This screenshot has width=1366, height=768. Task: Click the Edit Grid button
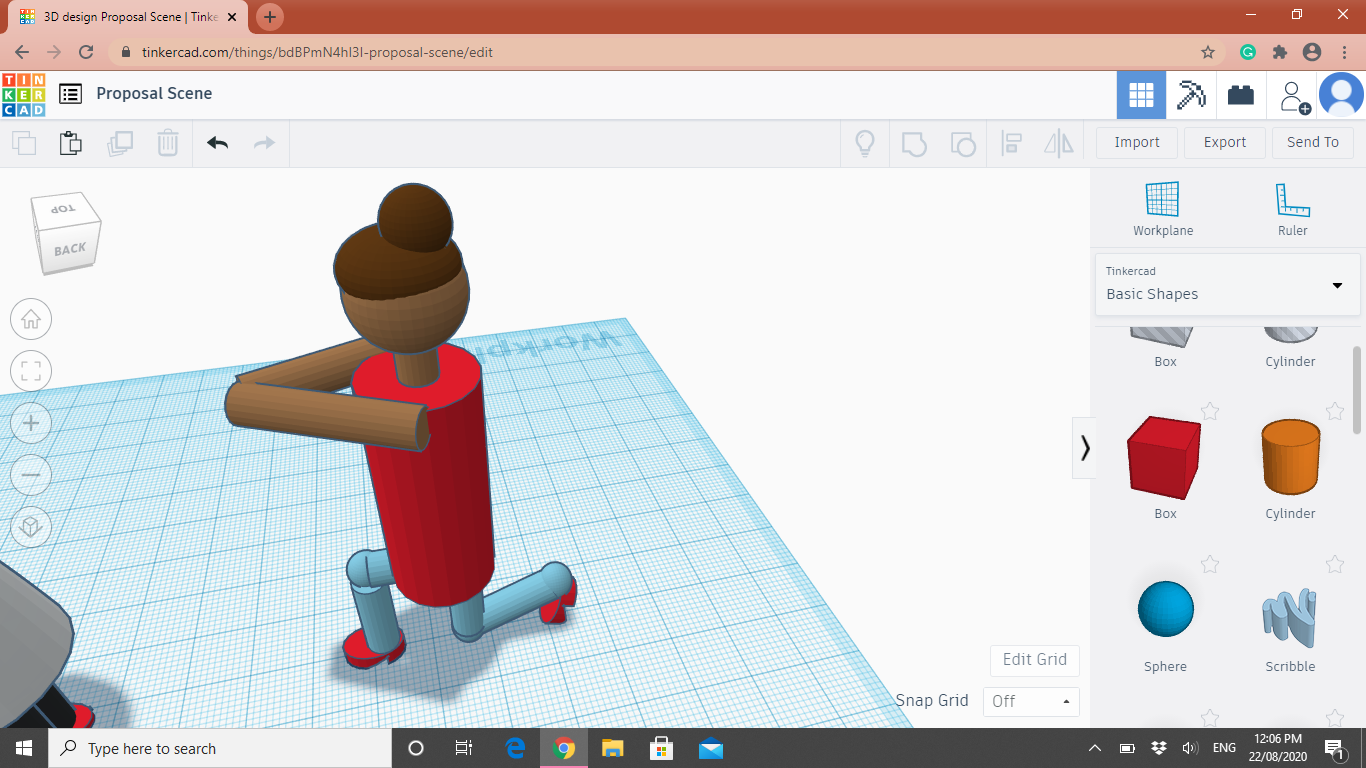(1035, 659)
